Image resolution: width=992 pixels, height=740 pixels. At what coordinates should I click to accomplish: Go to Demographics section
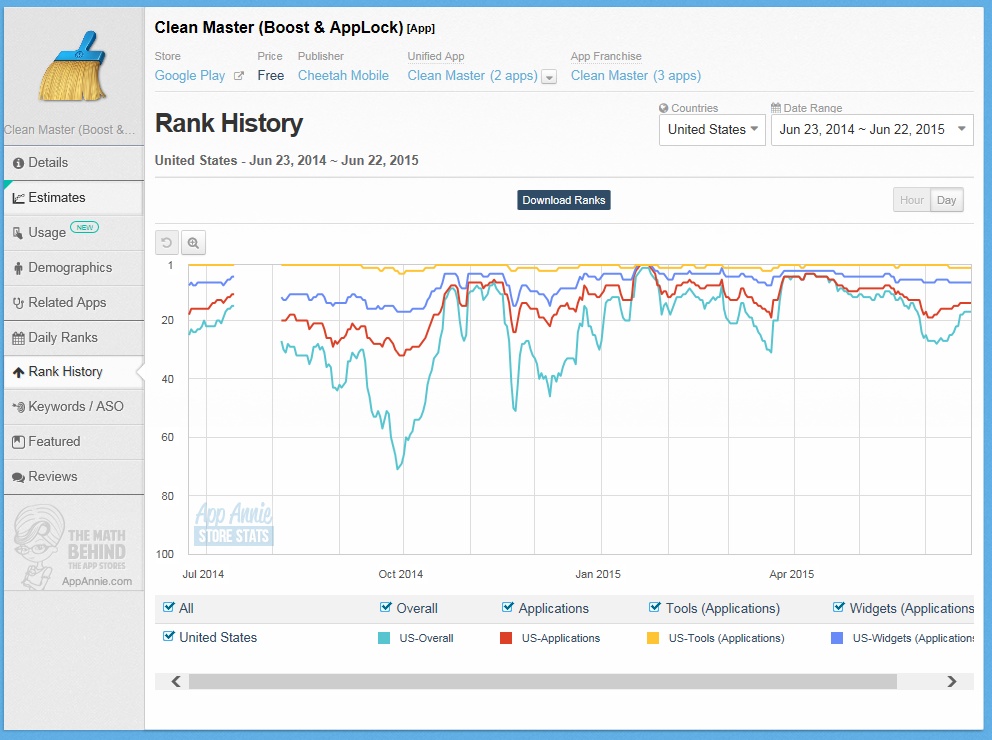(x=69, y=268)
